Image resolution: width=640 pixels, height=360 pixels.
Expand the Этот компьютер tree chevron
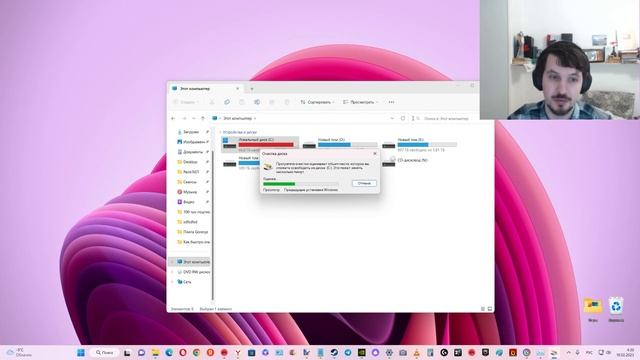click(x=172, y=262)
